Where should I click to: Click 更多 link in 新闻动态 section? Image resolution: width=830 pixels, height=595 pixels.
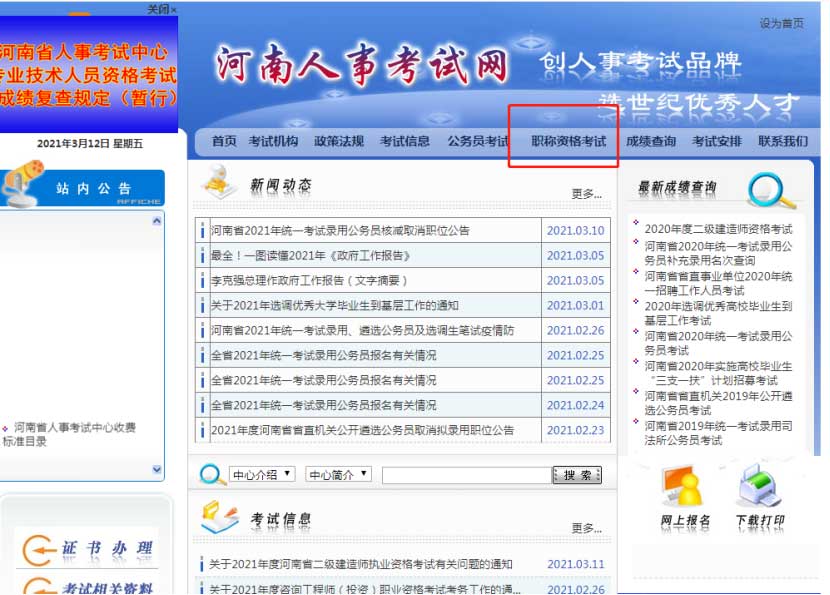[x=586, y=194]
